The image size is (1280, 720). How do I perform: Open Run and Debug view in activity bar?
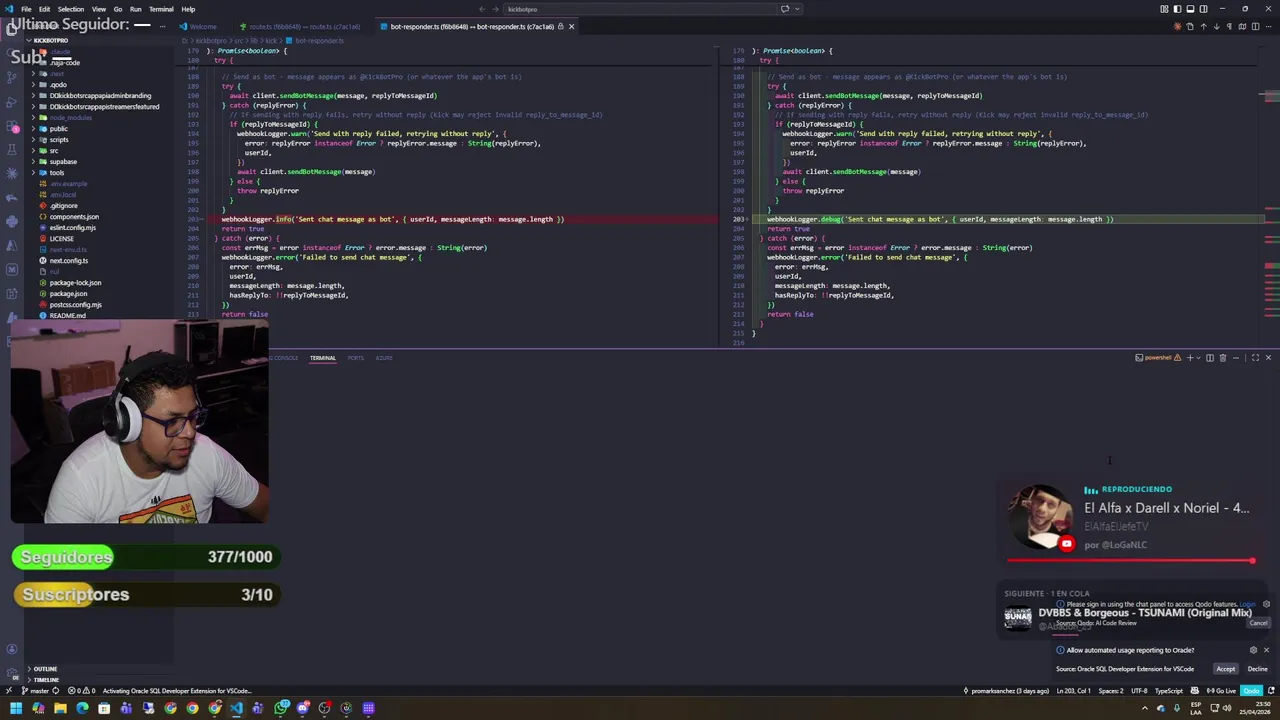[x=12, y=103]
